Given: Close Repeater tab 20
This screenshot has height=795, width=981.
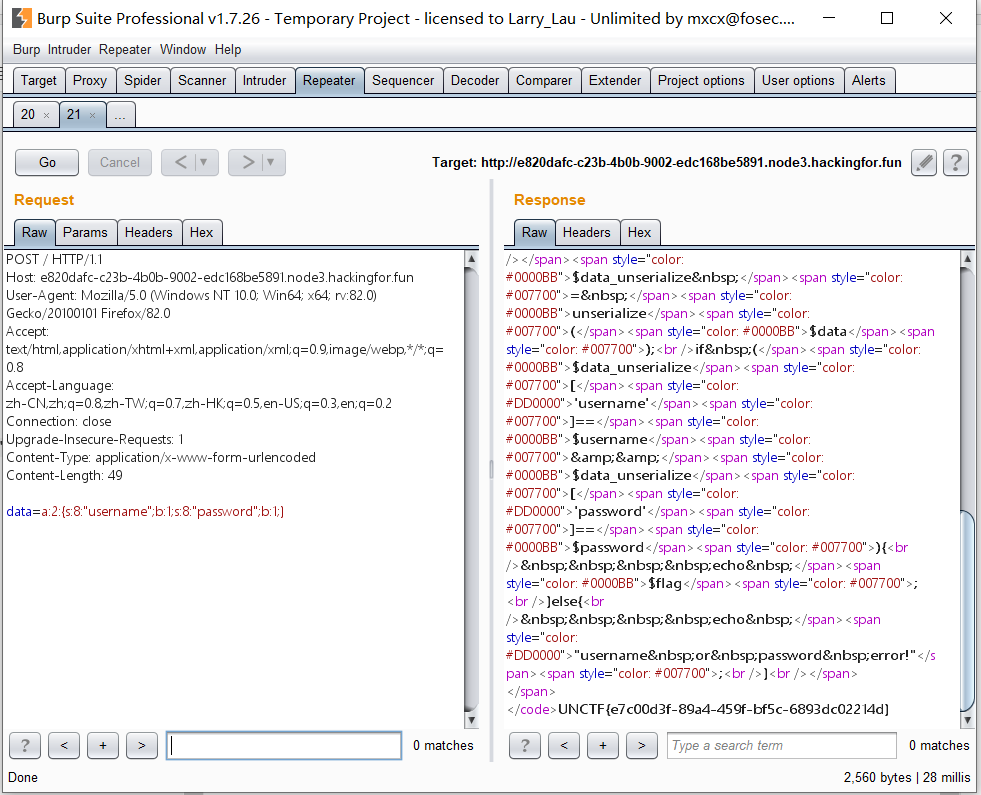Looking at the screenshot, I should pyautogui.click(x=46, y=115).
